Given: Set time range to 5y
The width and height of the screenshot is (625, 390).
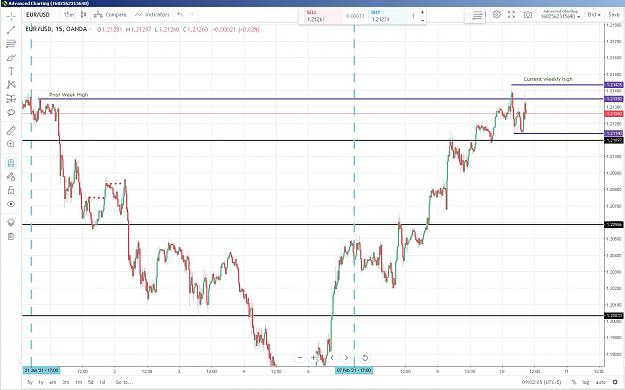Looking at the screenshot, I should tap(29, 382).
